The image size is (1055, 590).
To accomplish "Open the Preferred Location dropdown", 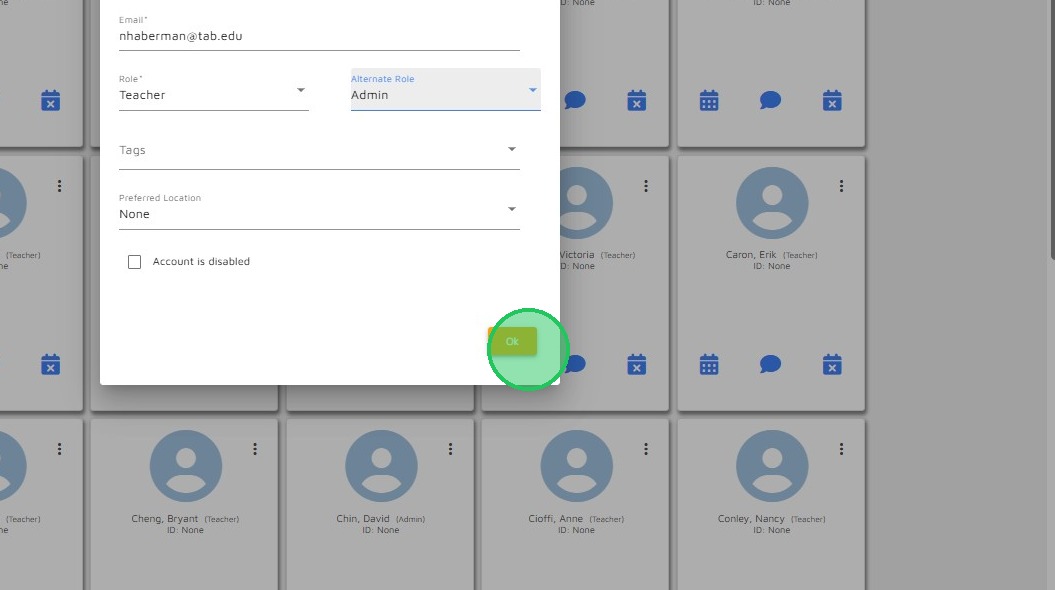I will [319, 209].
